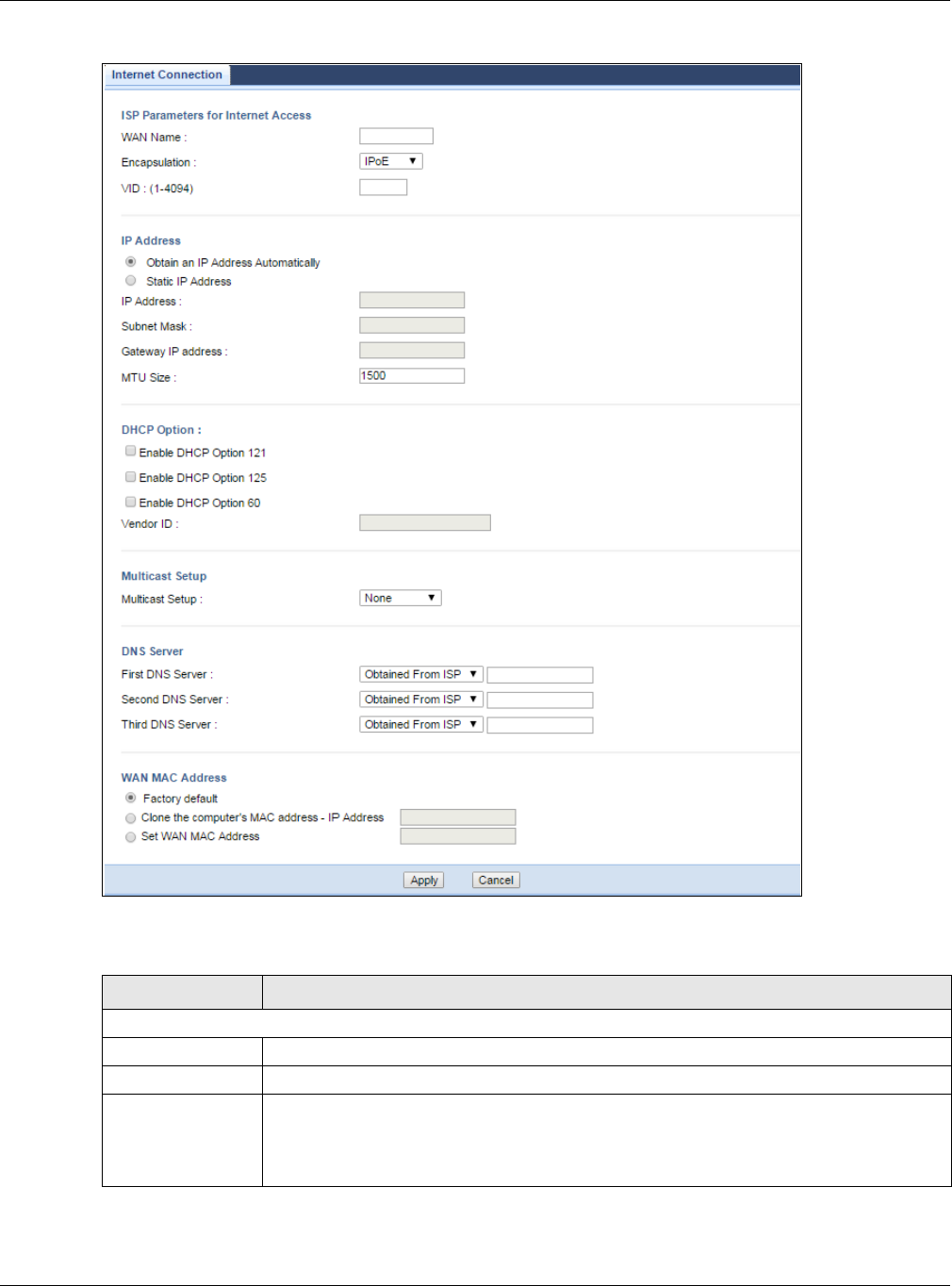Open the Encapsulation IPoE dropdown
Screen dimensions: 952x1286
pyautogui.click(x=391, y=161)
